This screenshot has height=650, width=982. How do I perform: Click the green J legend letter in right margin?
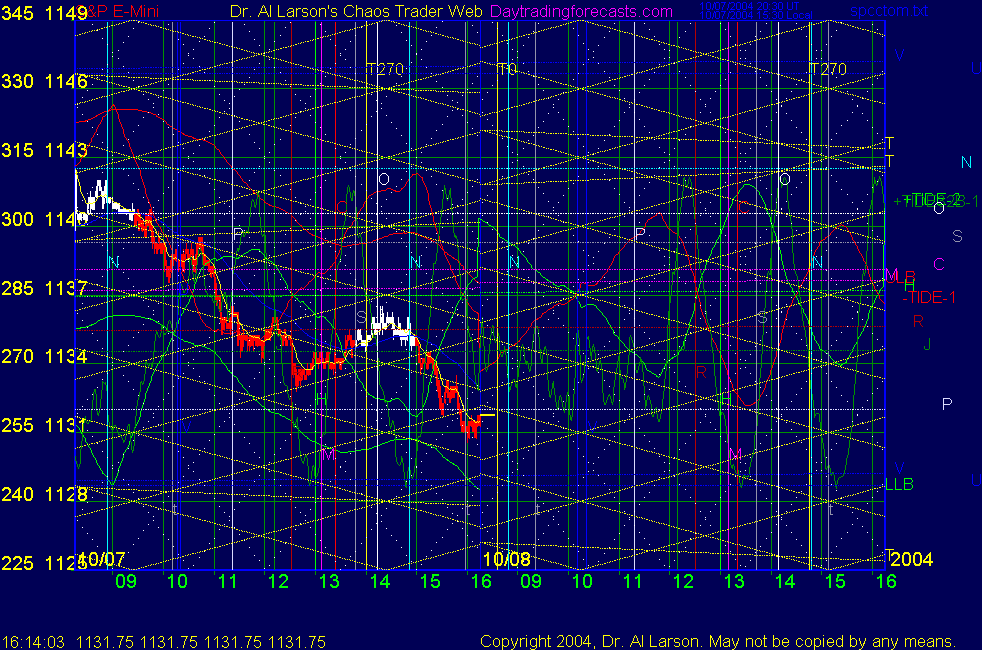[928, 344]
